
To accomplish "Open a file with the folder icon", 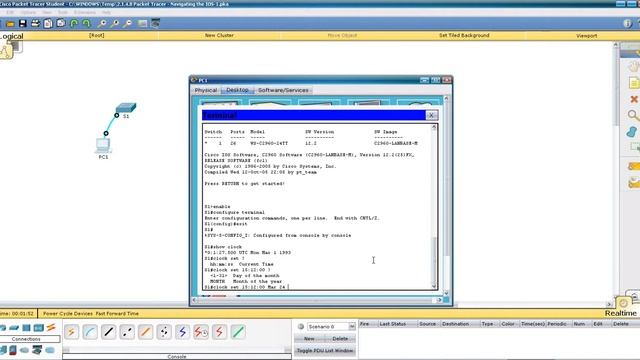I will [x=10, y=24].
